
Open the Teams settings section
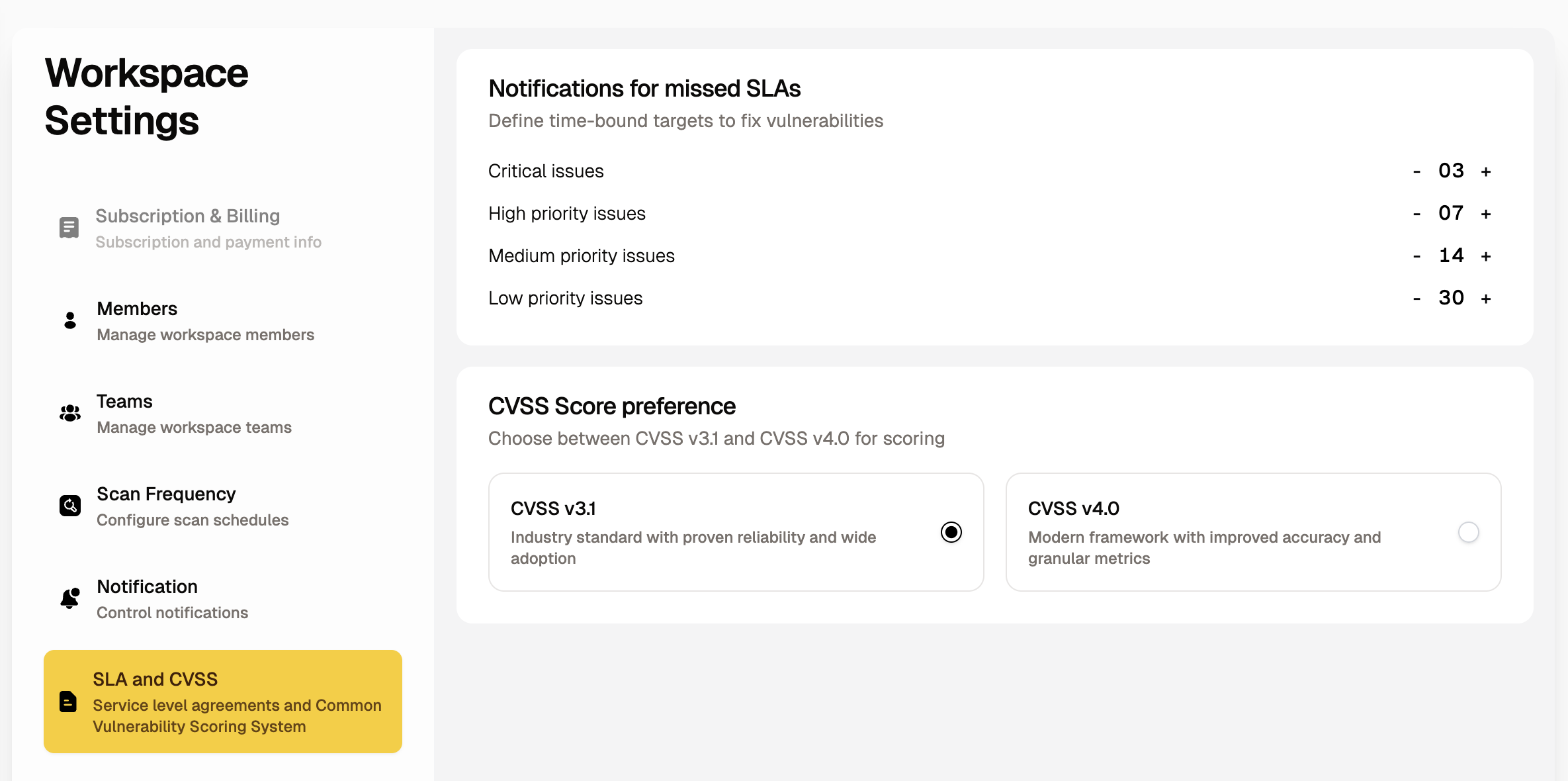tap(124, 401)
